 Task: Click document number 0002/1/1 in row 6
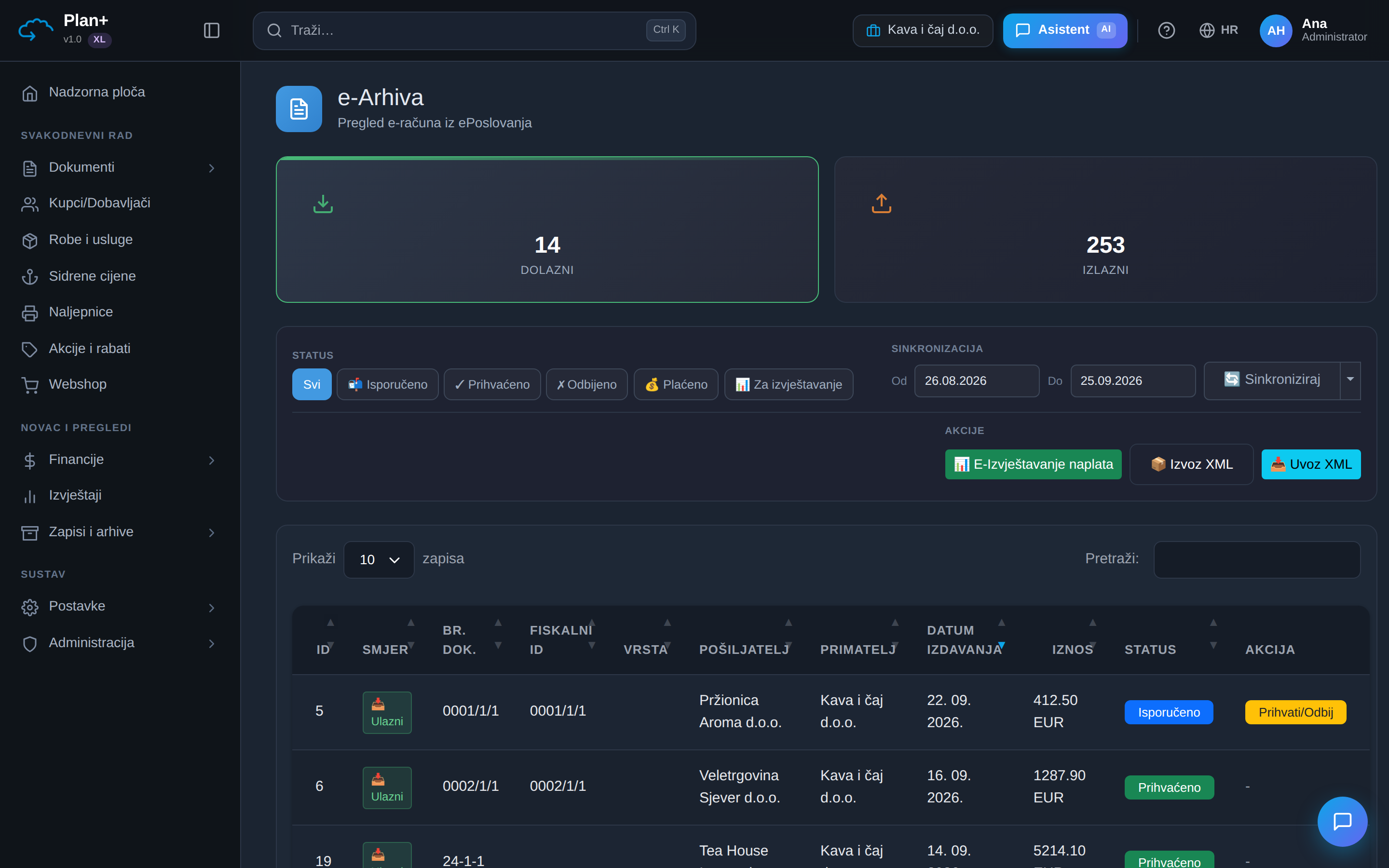pos(471,787)
